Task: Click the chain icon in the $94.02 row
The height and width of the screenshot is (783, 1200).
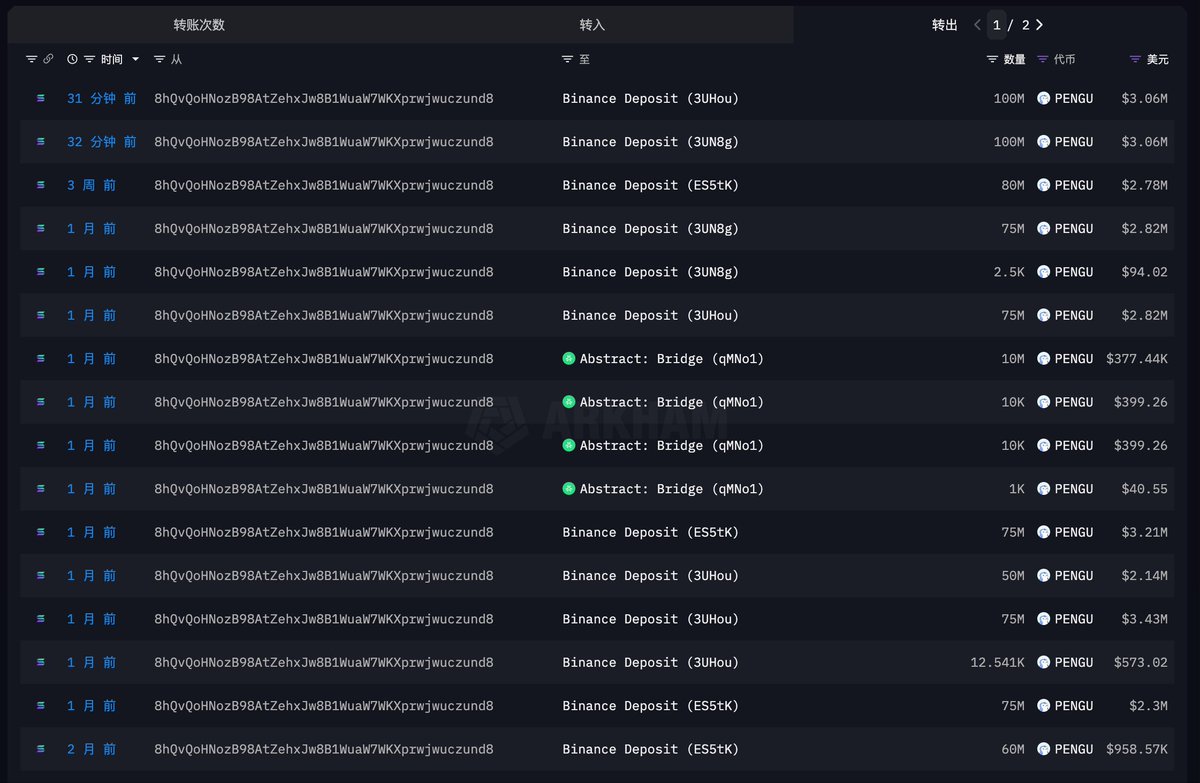Action: 41,272
